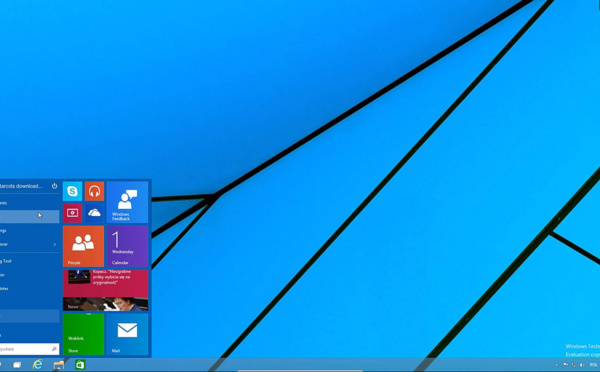The width and height of the screenshot is (600, 372).
Task: Open the Skype tile
Action: (x=72, y=191)
